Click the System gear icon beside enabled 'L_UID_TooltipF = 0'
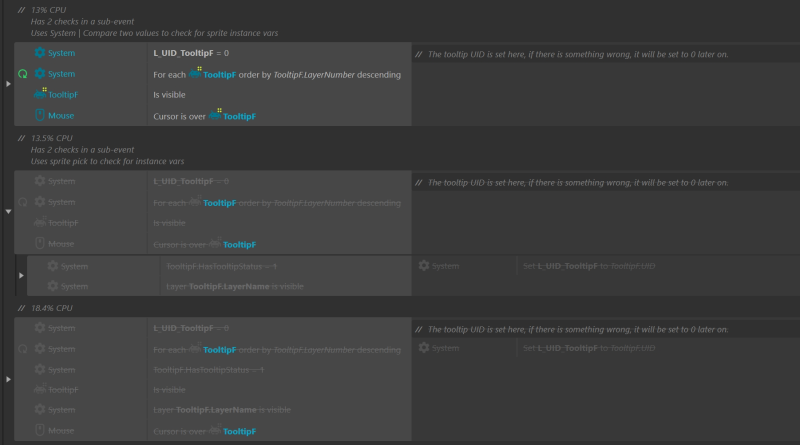This screenshot has height=445, width=800. pos(40,52)
